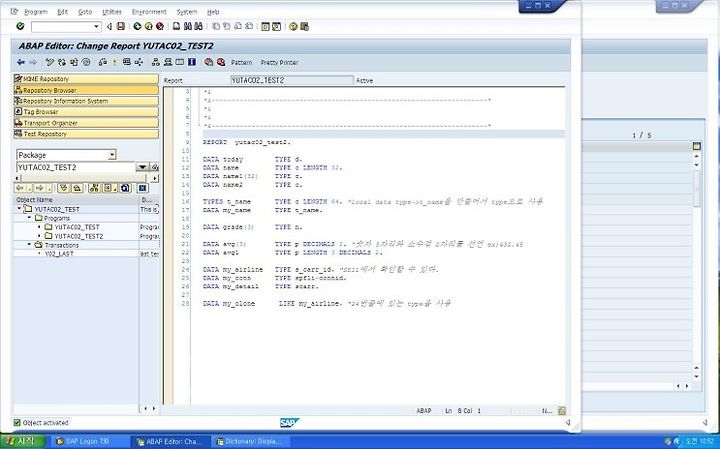Open the System menu
This screenshot has height=449, width=720.
pos(187,12)
